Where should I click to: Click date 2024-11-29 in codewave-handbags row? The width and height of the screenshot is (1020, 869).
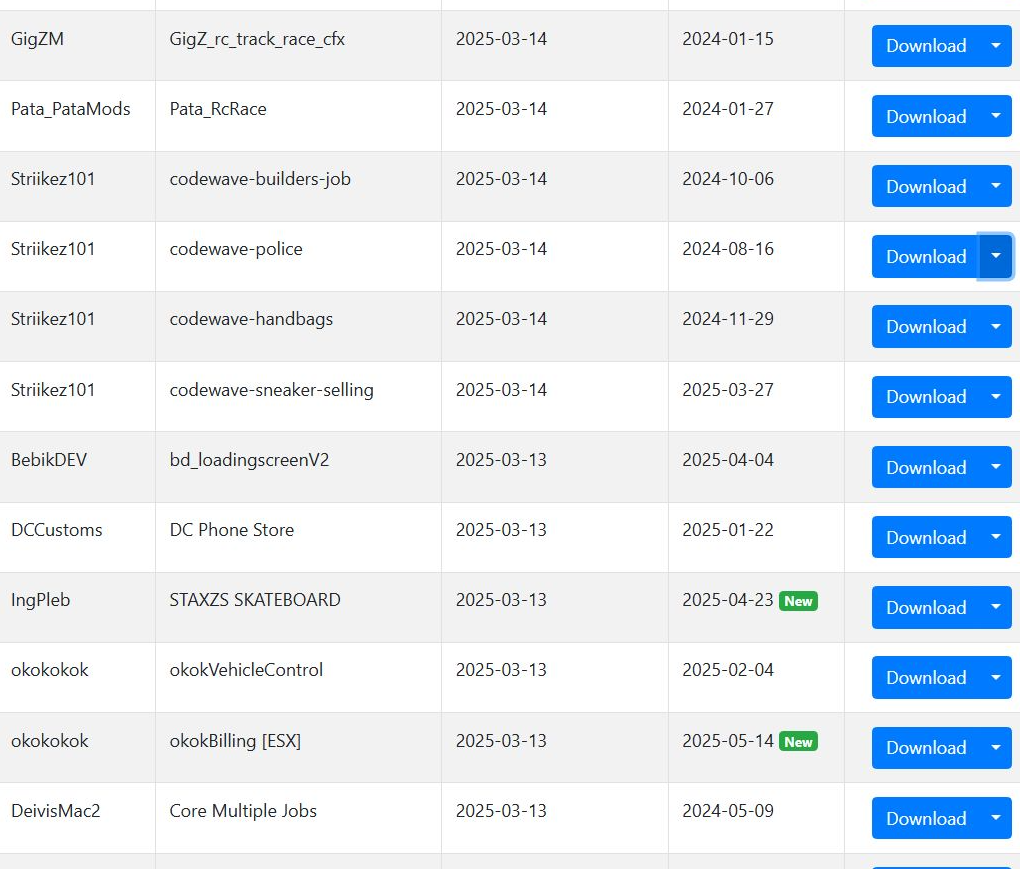(x=728, y=319)
